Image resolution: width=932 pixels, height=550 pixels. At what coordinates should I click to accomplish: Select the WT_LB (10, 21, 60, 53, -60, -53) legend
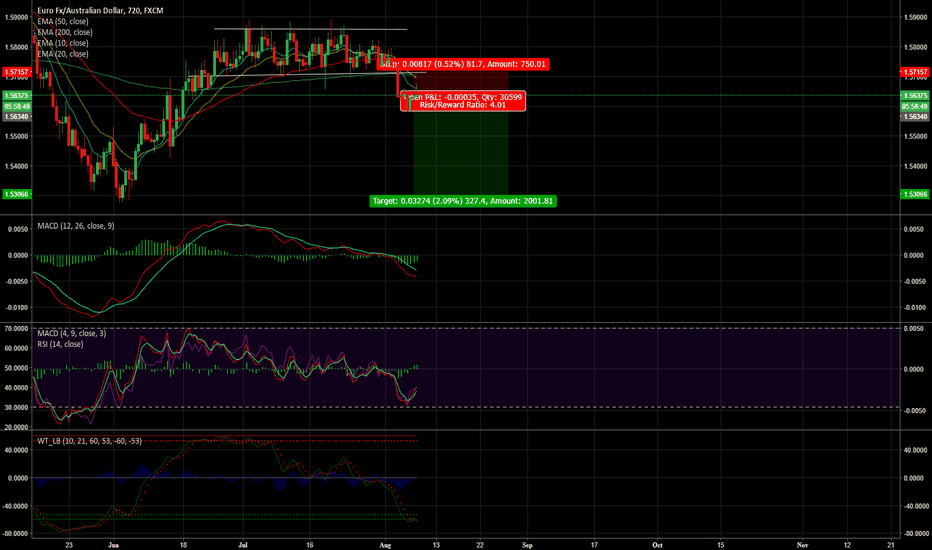click(90, 441)
